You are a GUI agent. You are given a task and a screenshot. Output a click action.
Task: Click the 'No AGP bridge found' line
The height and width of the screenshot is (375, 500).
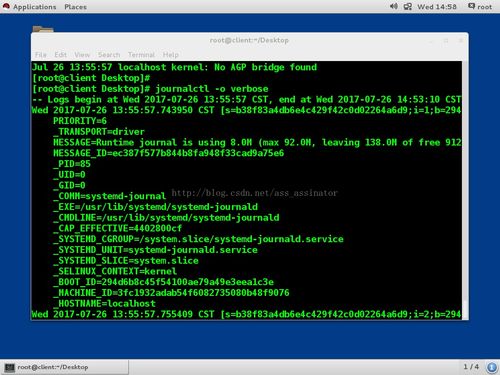tap(174, 67)
